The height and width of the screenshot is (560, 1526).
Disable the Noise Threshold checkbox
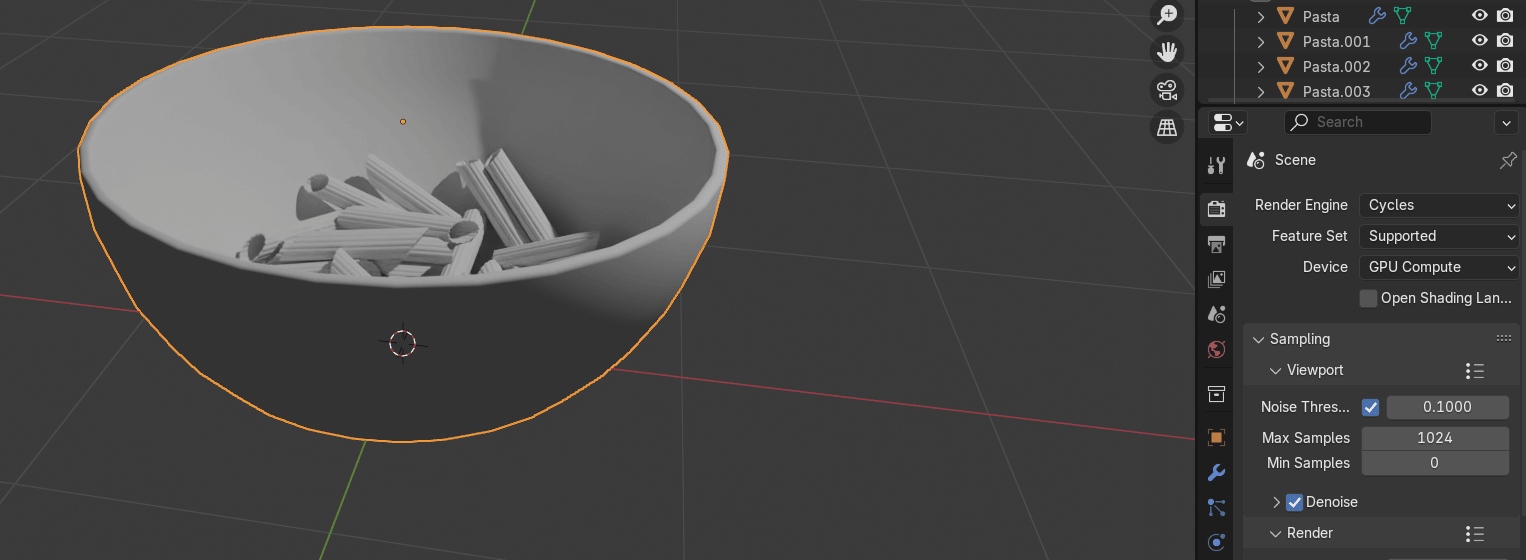click(x=1370, y=408)
